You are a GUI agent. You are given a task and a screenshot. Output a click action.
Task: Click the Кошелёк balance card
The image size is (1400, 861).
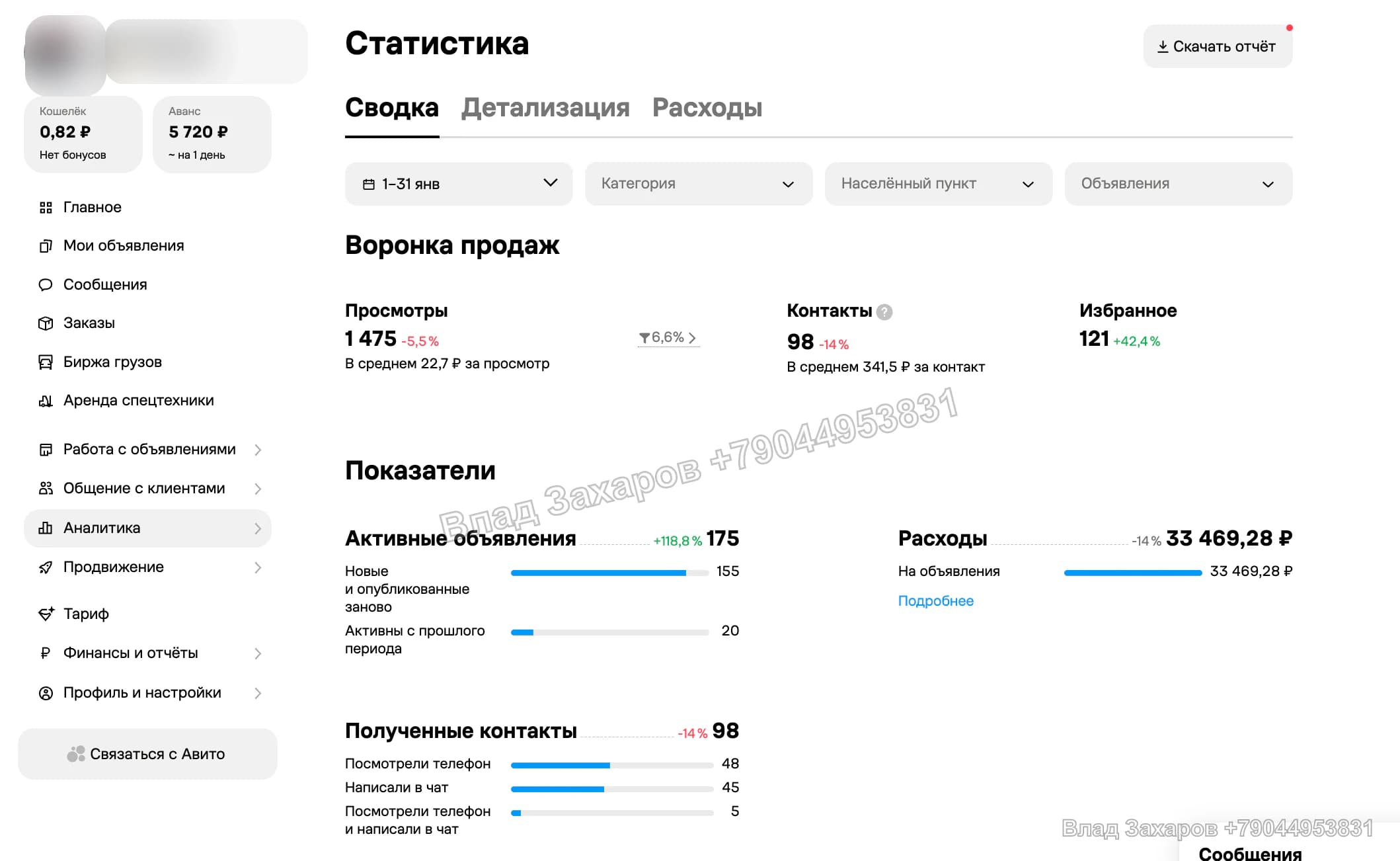[x=83, y=134]
